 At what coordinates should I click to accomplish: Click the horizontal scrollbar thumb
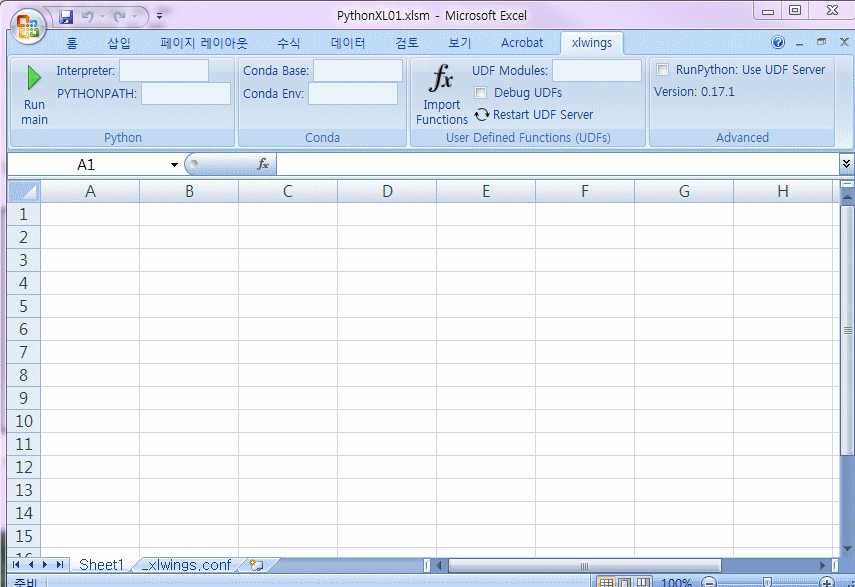pos(584,566)
